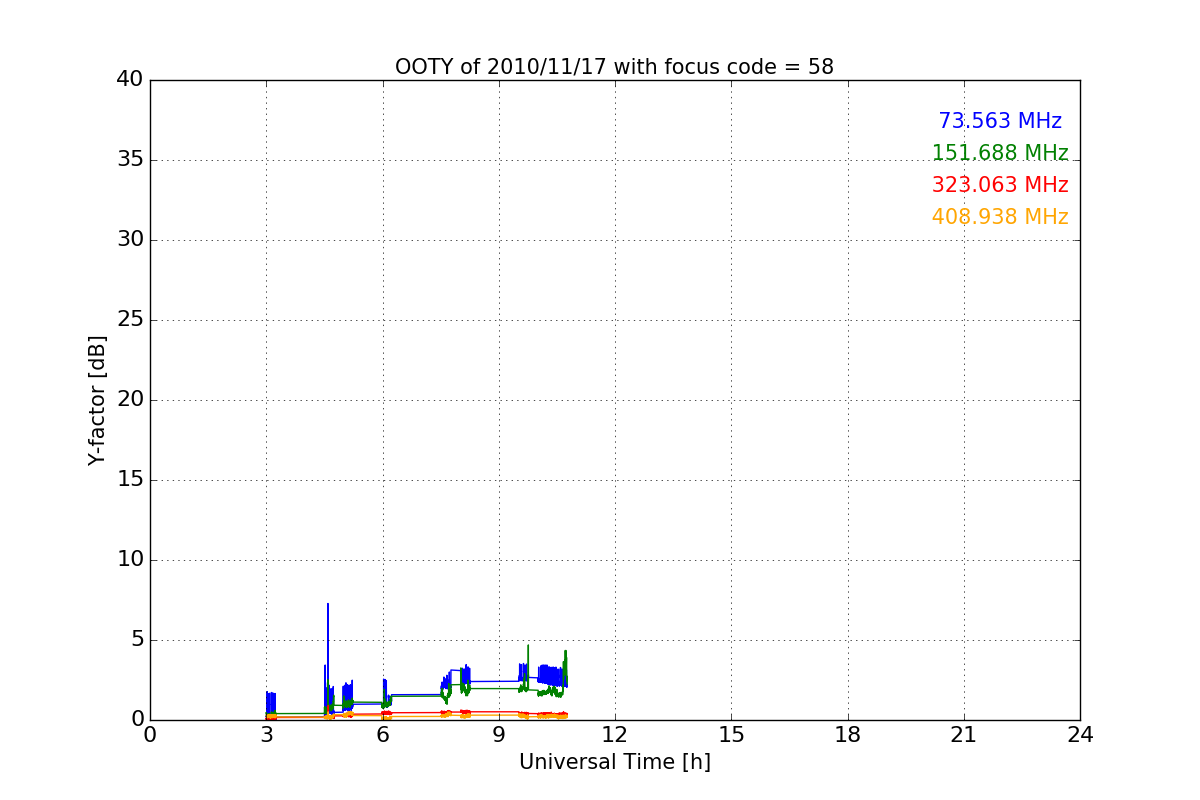Select the blue 73.563 MHz legend label
Viewport: 1200px width, 800px height.
click(1000, 121)
